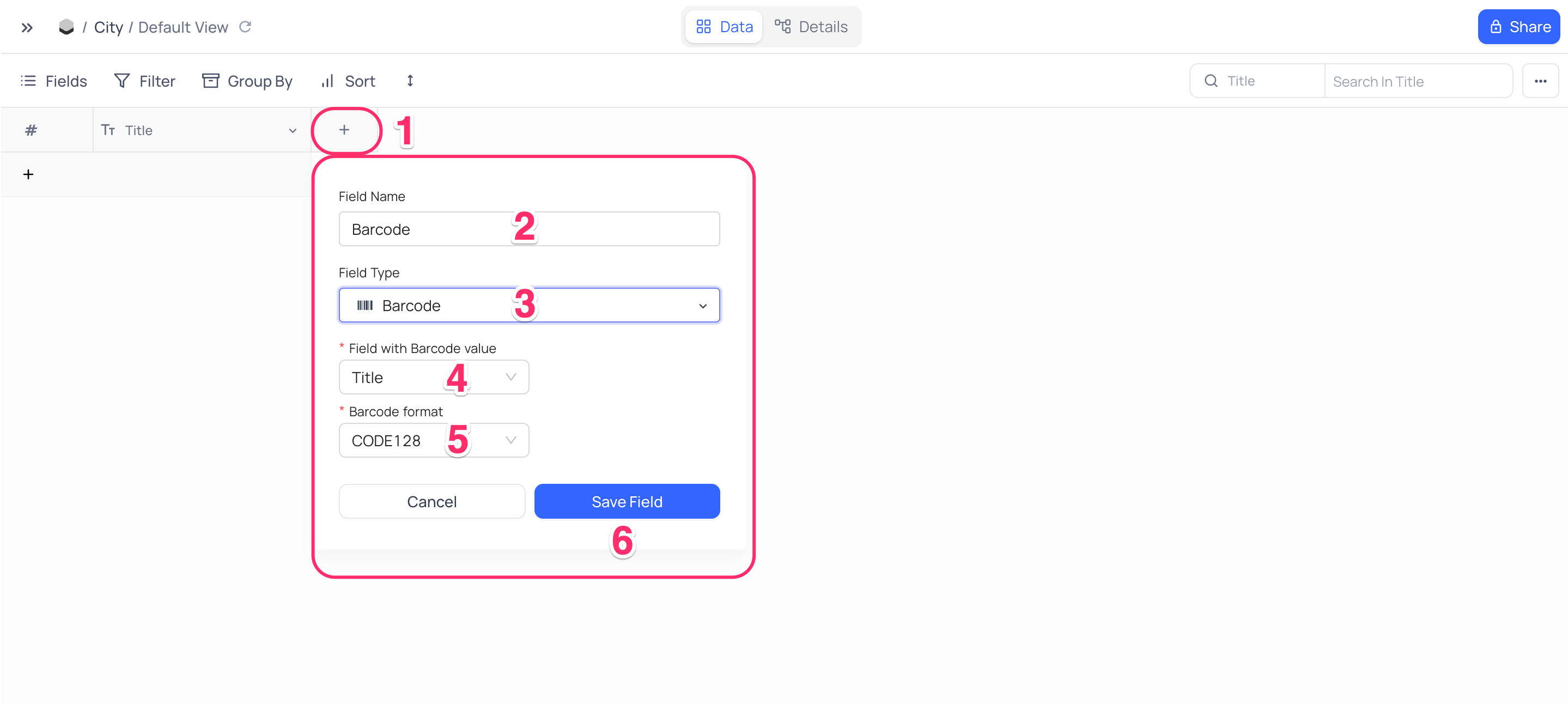
Task: Expand the sidebar with double chevron icon
Action: tap(27, 27)
